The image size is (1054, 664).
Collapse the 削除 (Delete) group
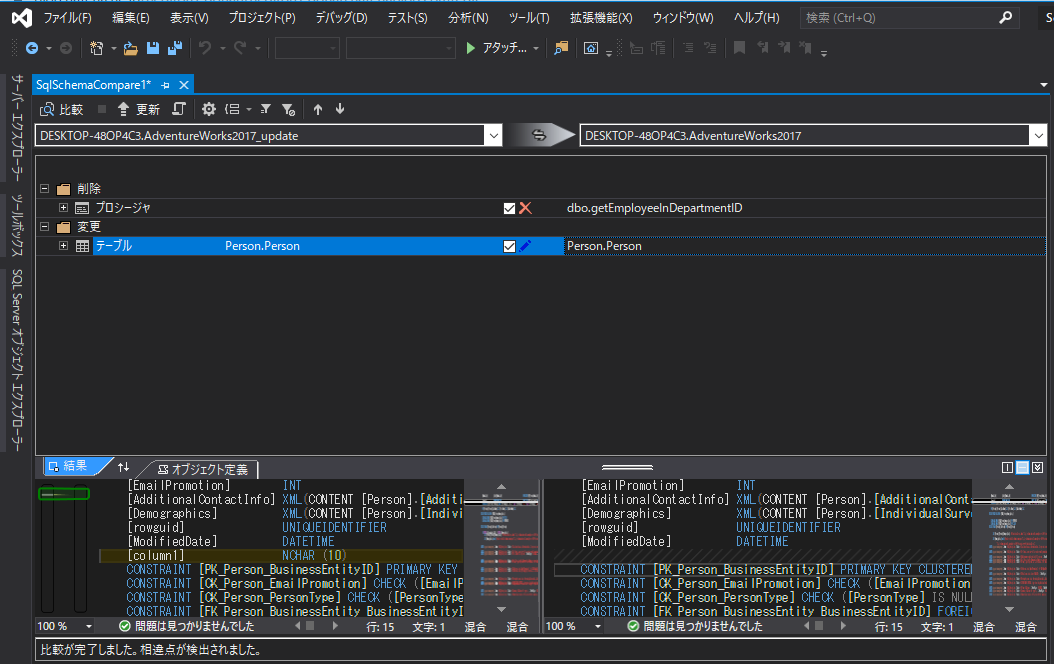coord(44,189)
